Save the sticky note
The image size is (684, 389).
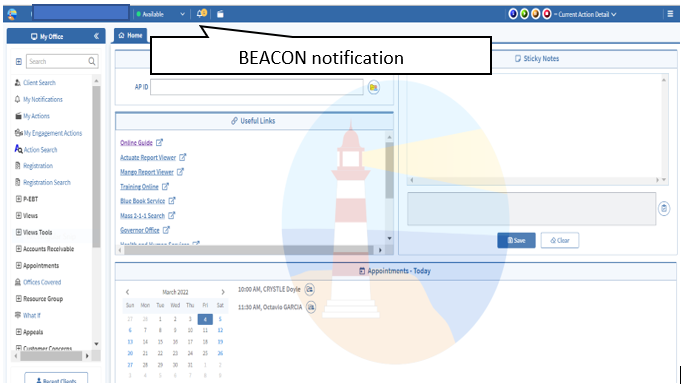click(516, 240)
